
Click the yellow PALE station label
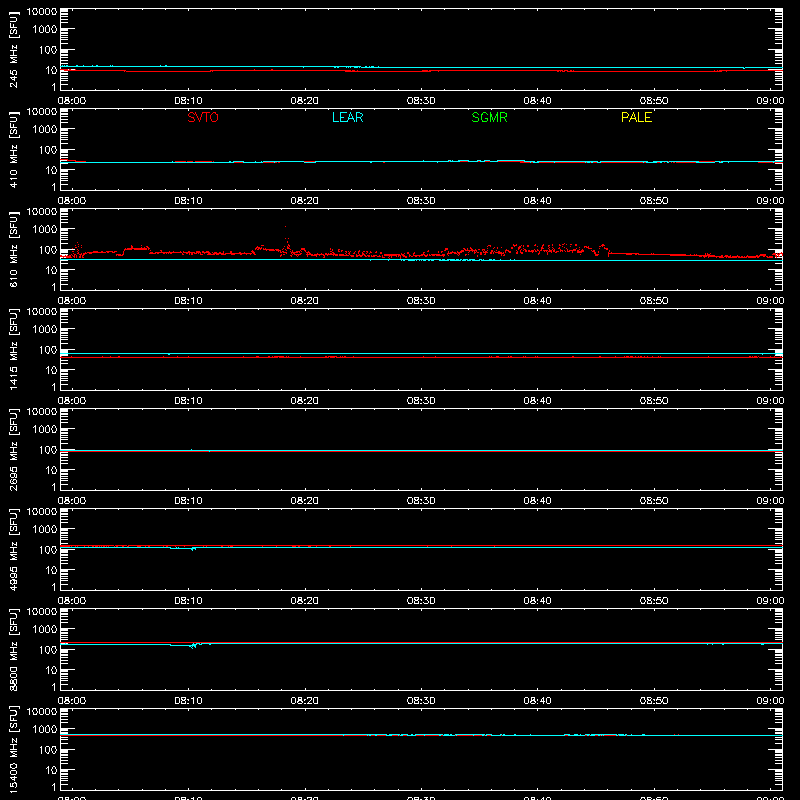pyautogui.click(x=636, y=117)
